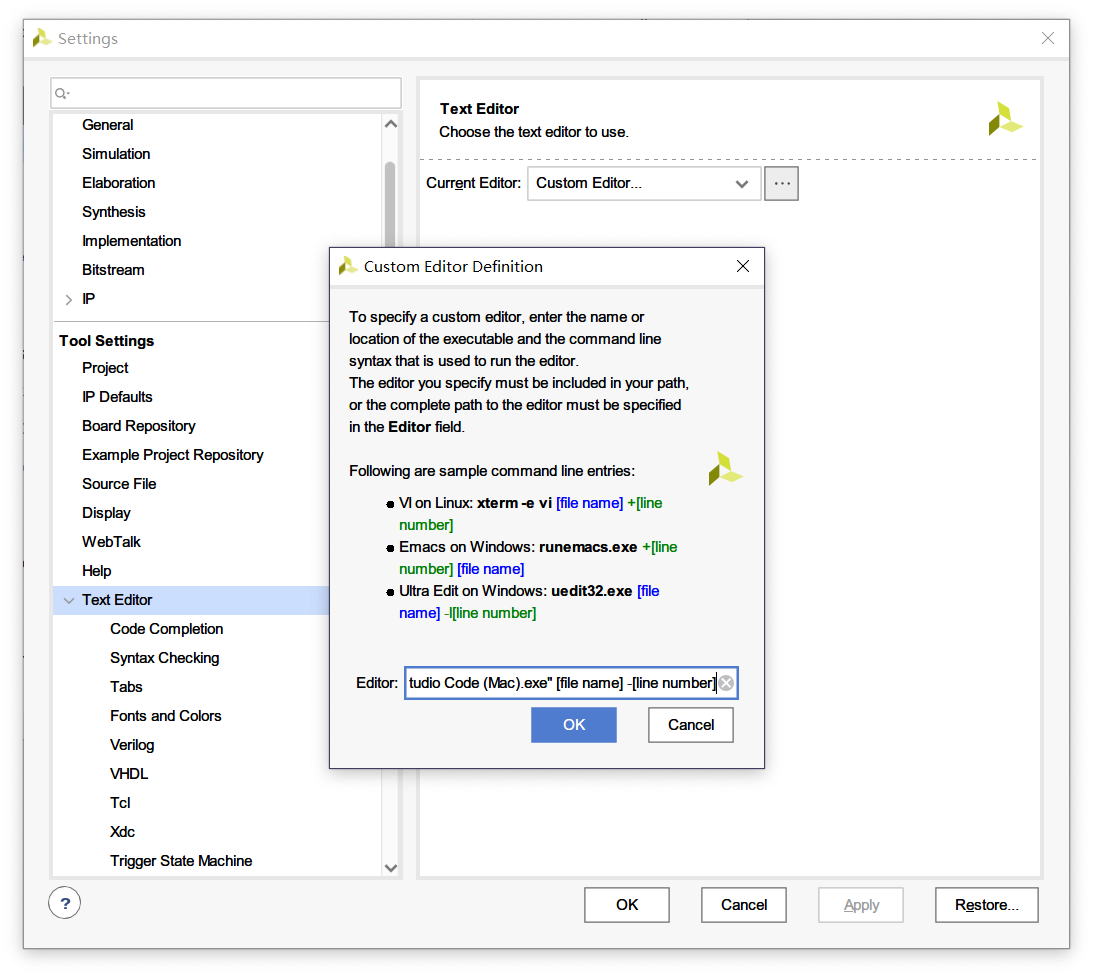
Task: Close the Custom Editor Definition dialog
Action: point(742,266)
